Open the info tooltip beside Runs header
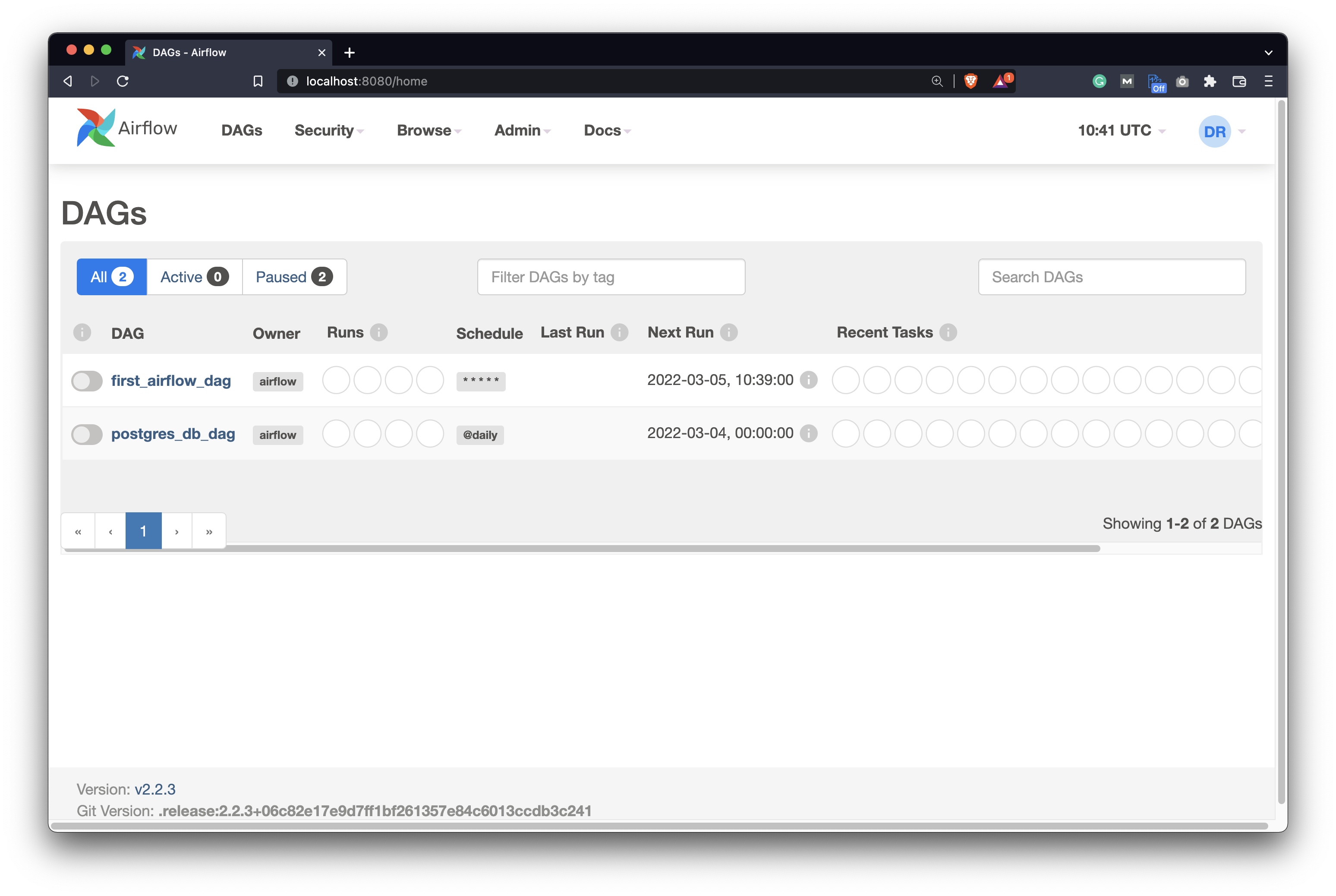1336x896 pixels. tap(380, 332)
